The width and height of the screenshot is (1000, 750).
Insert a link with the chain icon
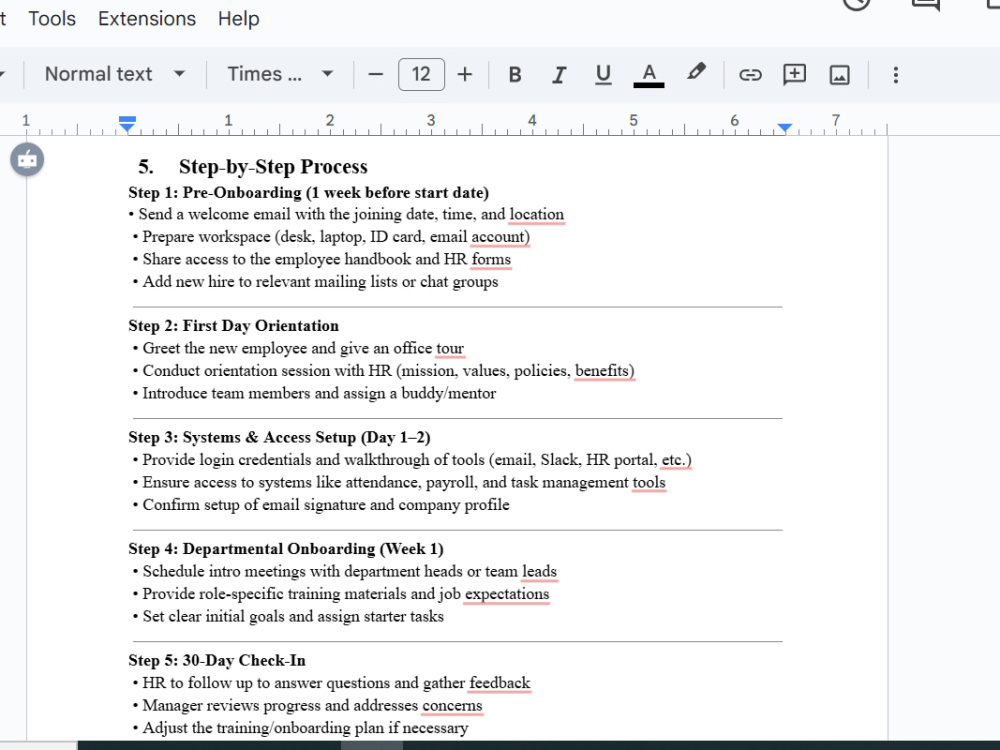click(x=750, y=75)
